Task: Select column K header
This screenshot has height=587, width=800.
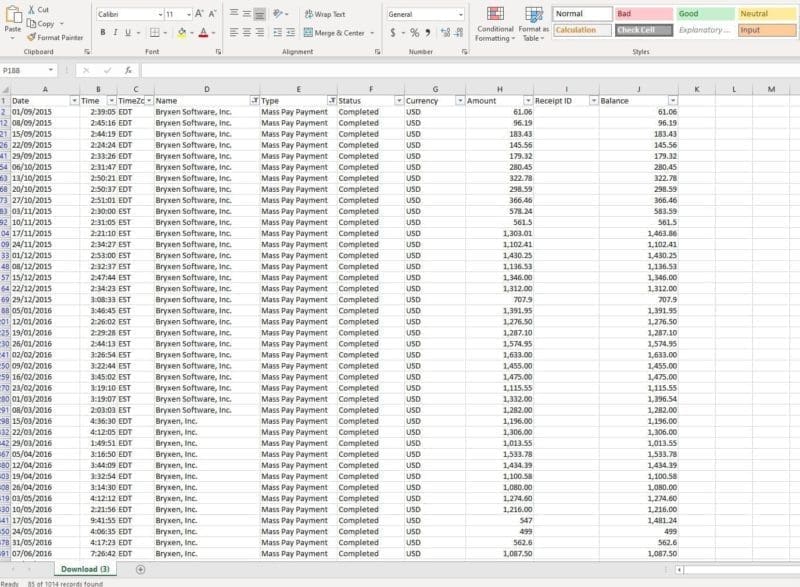Action: [x=696, y=89]
